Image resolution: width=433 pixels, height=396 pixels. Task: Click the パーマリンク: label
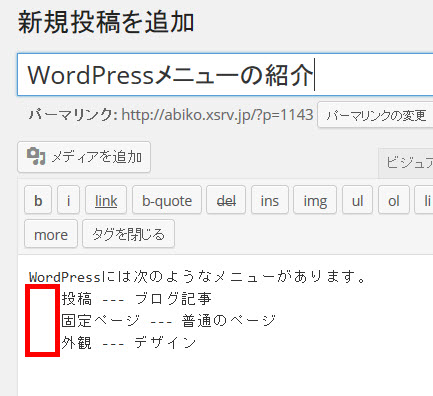[x=73, y=115]
